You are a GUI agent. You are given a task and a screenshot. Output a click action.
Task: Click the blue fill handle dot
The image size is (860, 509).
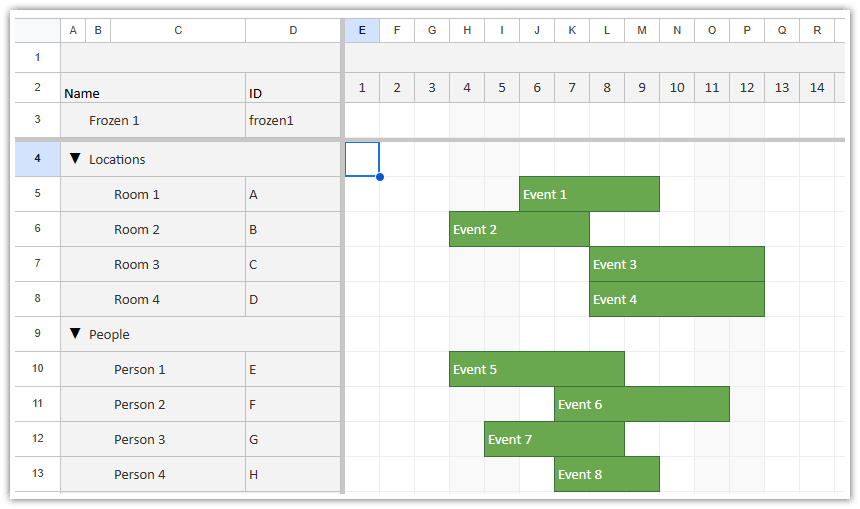pyautogui.click(x=380, y=177)
